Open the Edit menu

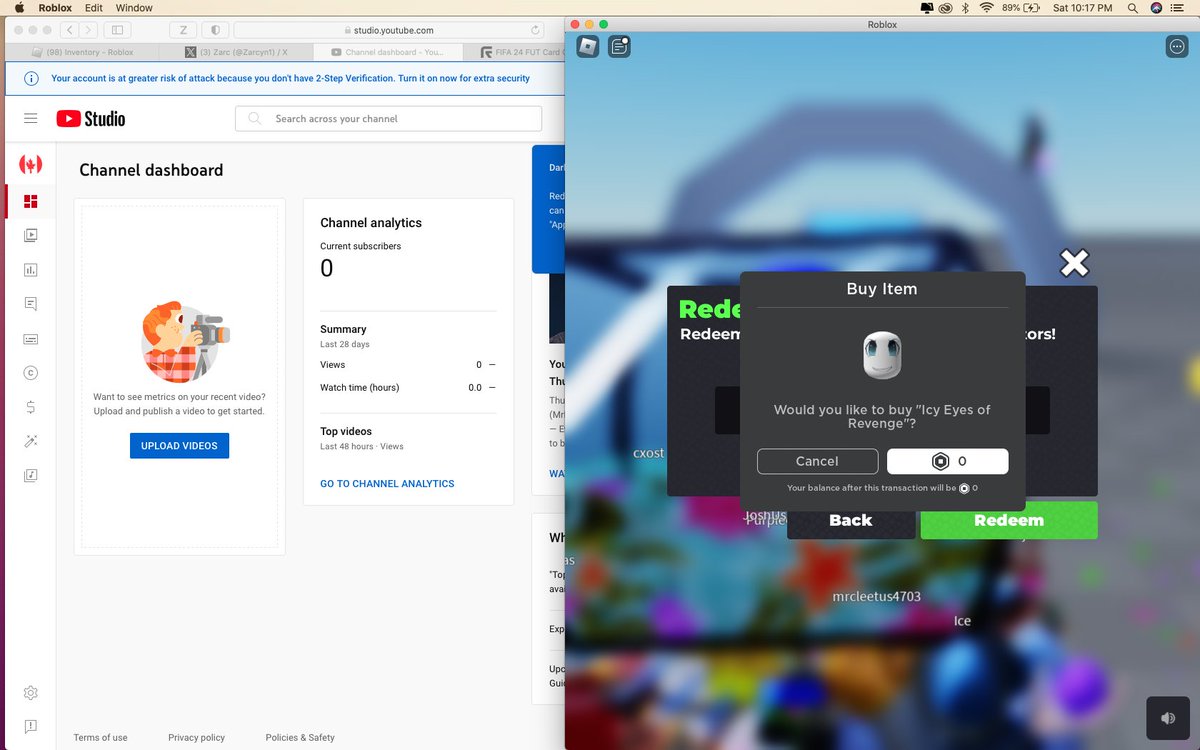pos(94,7)
